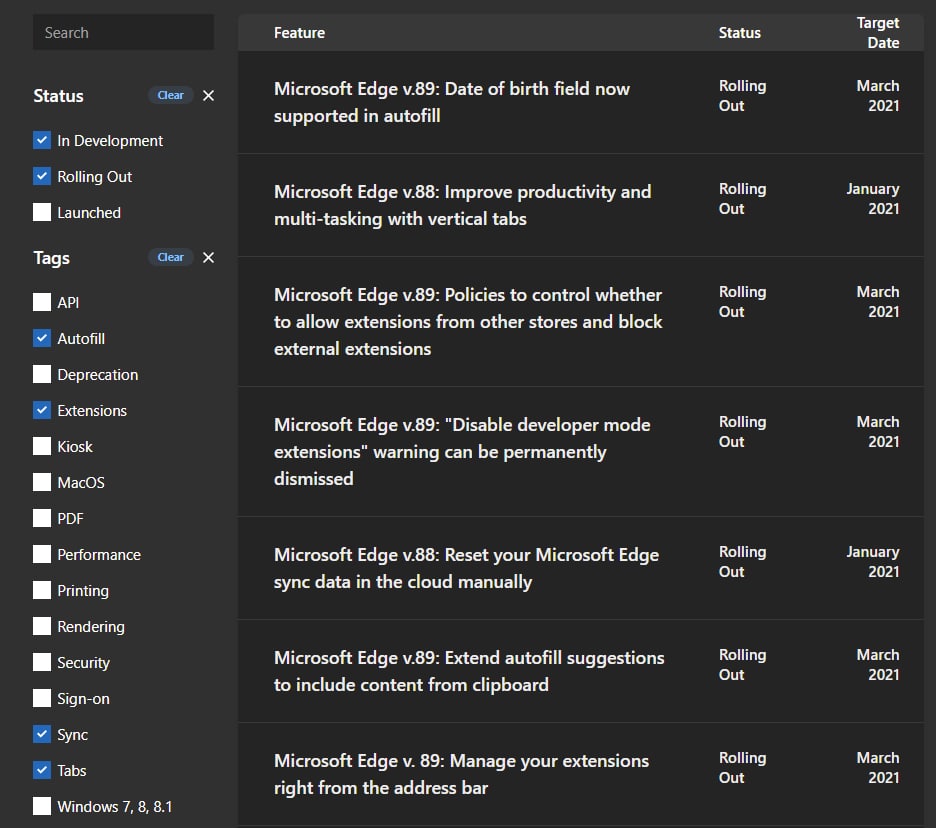This screenshot has height=828, width=936.
Task: Click the Status section heading
Action: click(x=58, y=96)
